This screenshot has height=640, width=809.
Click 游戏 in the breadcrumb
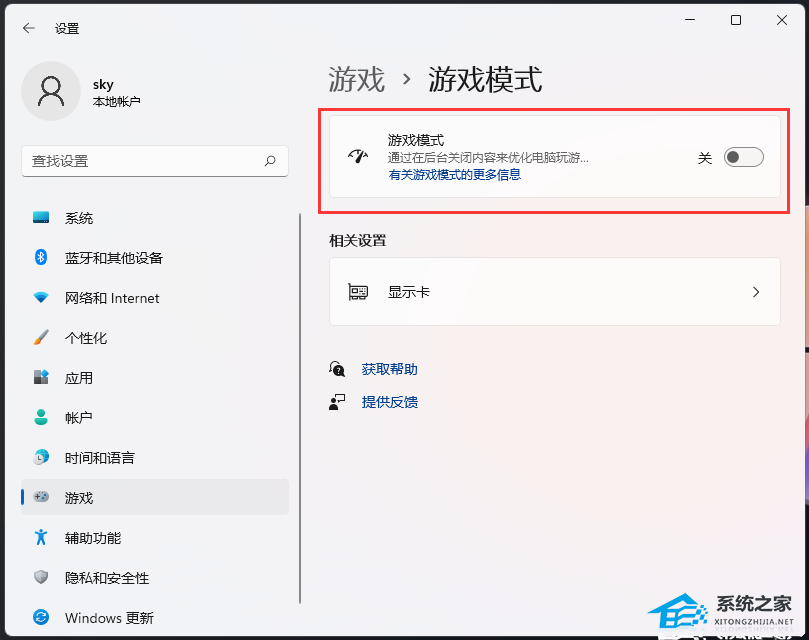point(357,79)
